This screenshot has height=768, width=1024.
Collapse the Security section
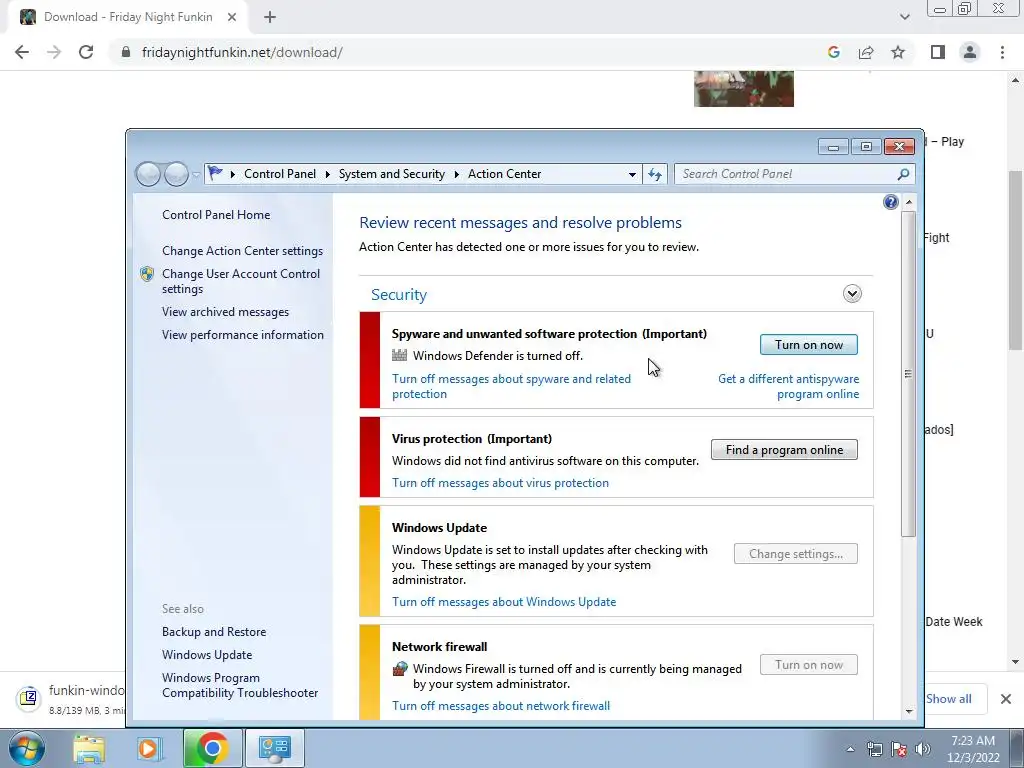[x=852, y=294]
